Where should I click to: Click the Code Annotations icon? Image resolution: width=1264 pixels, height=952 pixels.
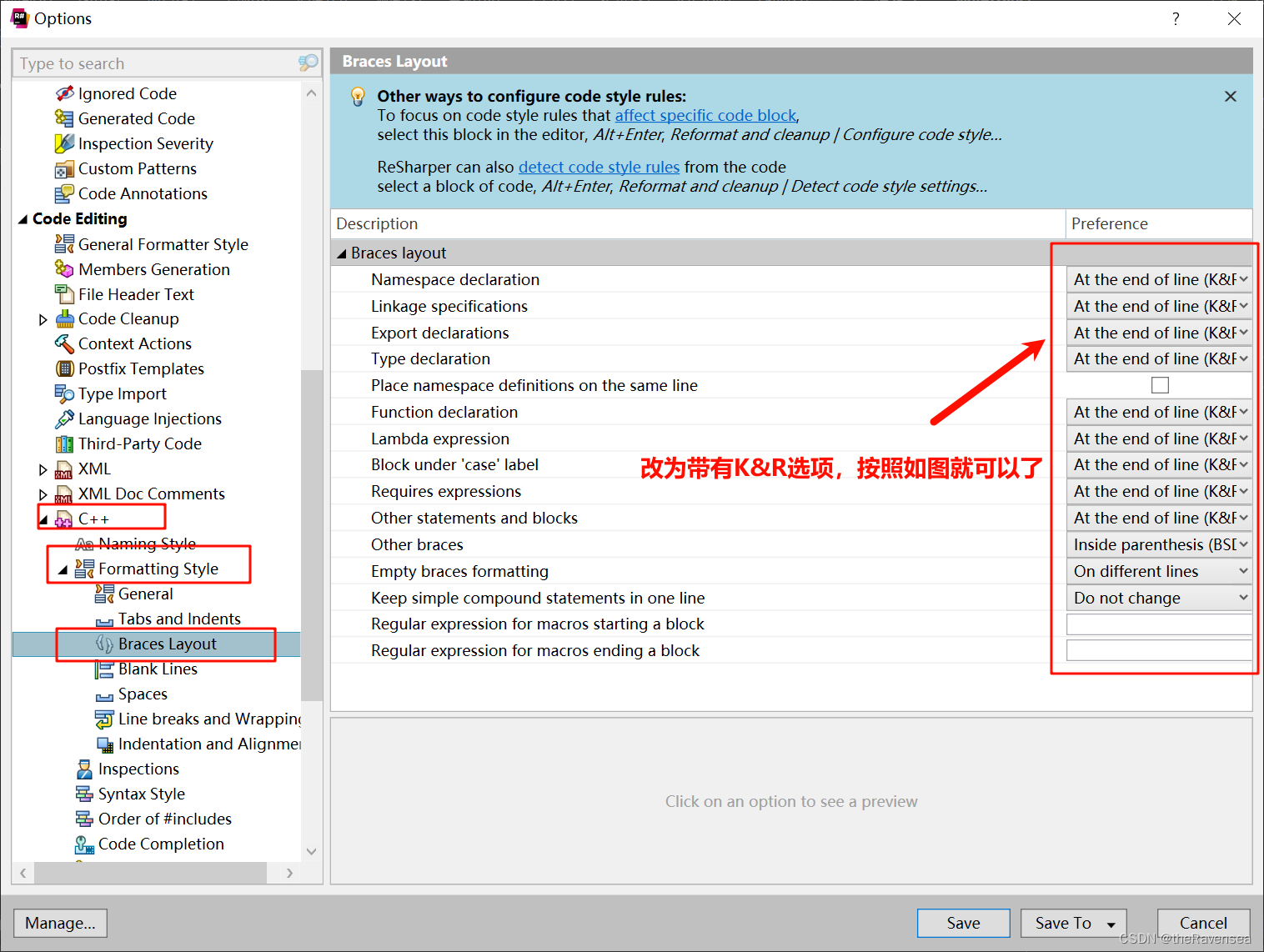(x=64, y=194)
